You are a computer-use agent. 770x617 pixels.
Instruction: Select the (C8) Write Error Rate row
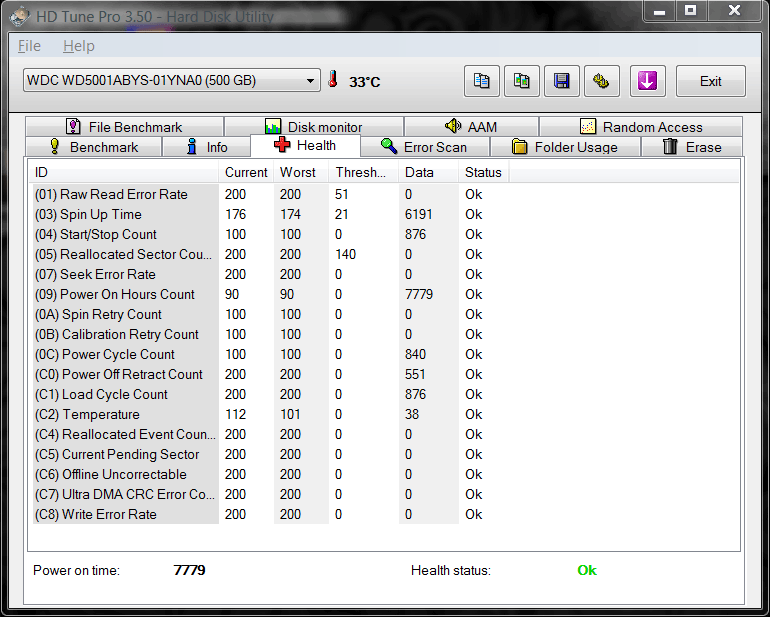(x=271, y=514)
